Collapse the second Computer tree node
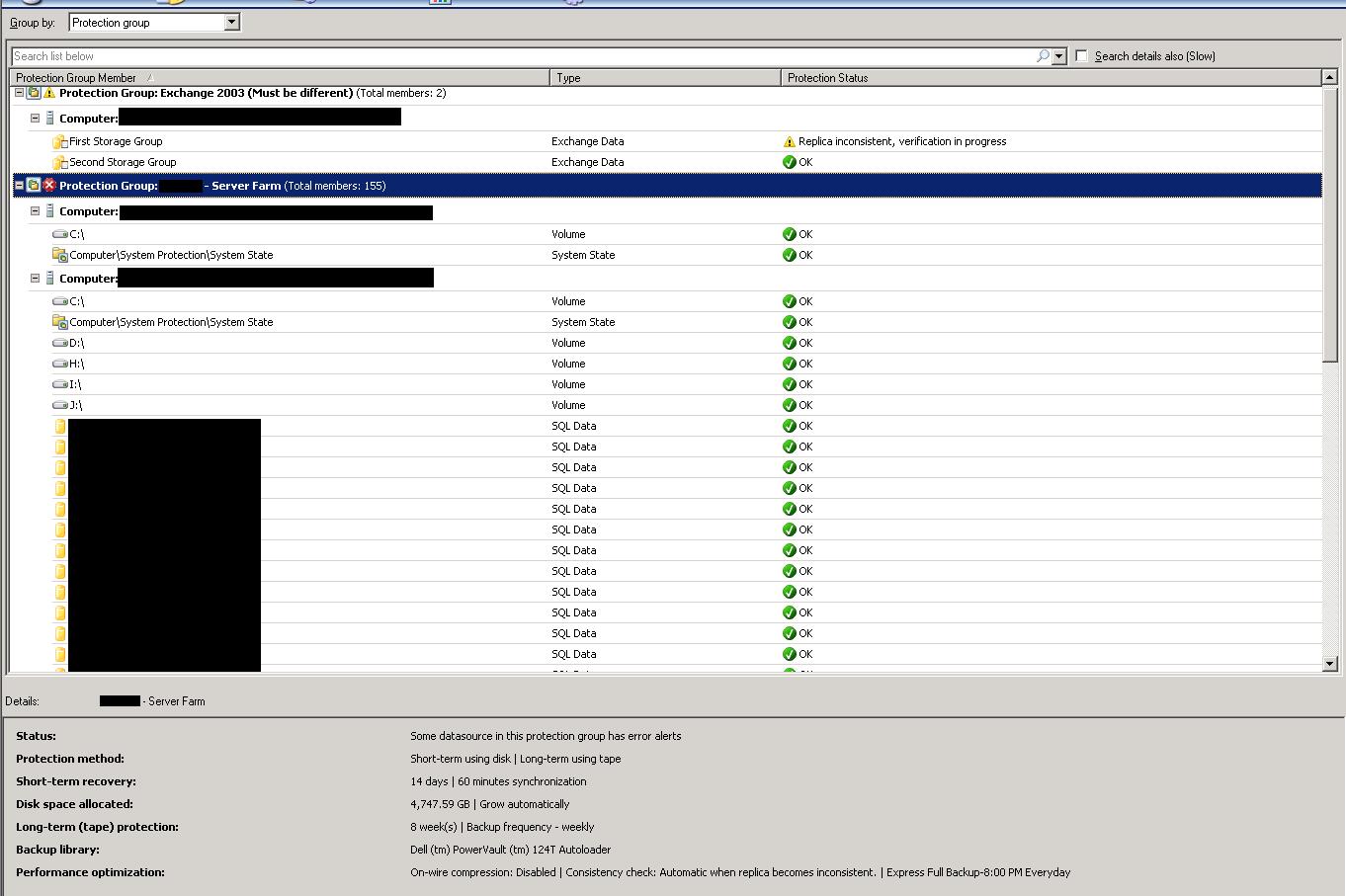 [x=35, y=278]
